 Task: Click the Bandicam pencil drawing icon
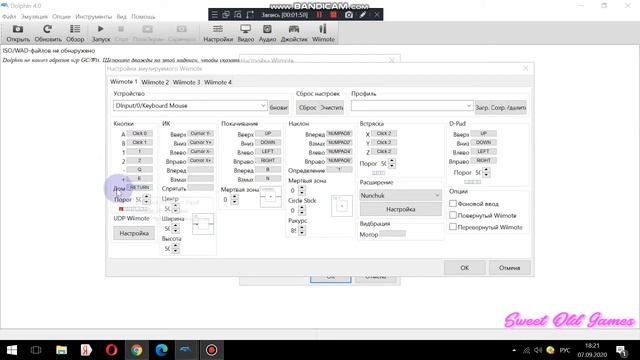pos(362,15)
